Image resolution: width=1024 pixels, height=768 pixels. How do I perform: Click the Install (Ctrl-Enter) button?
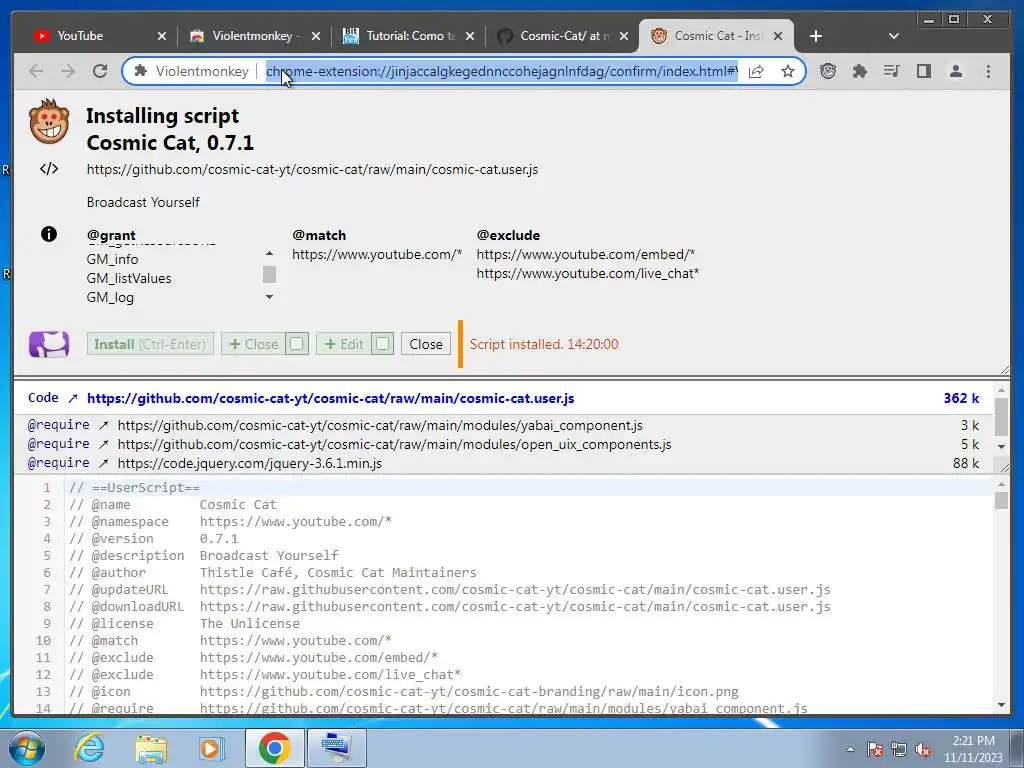click(150, 344)
